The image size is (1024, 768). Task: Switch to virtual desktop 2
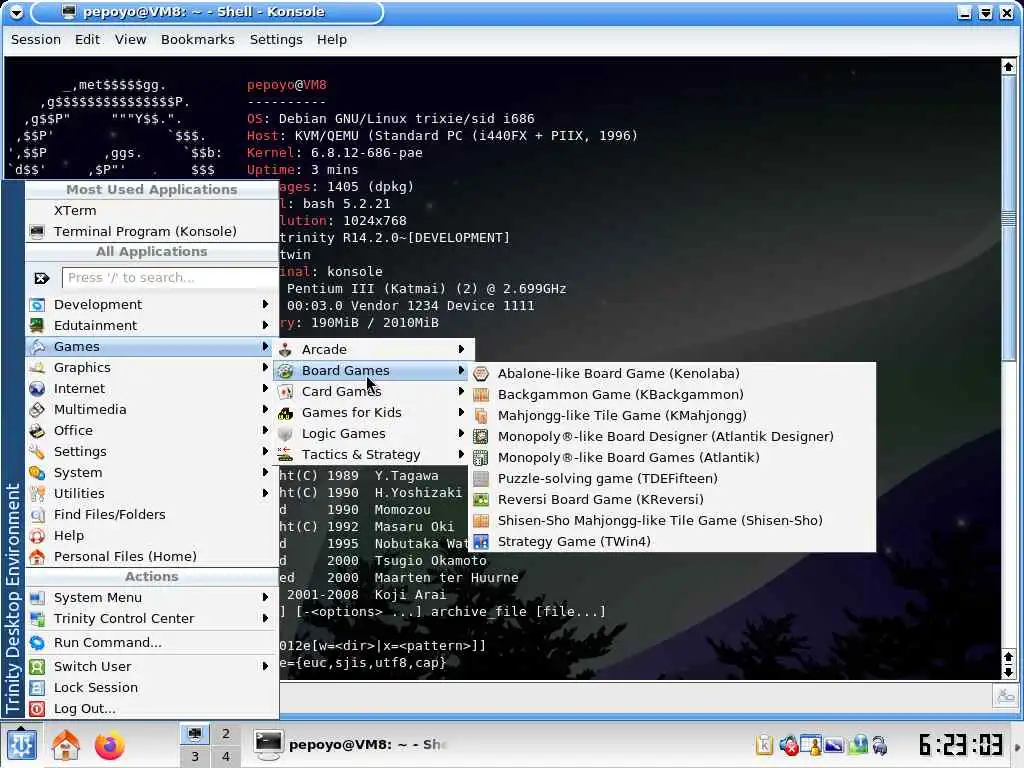226,733
